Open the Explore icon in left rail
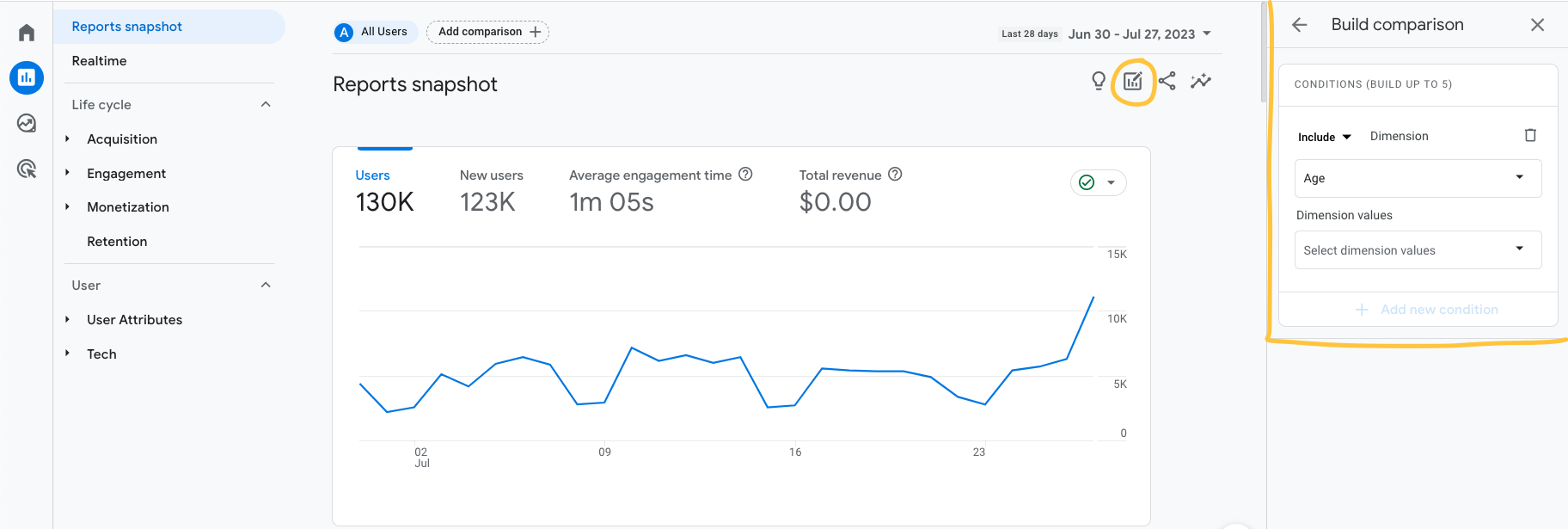1568x529 pixels. pos(27,123)
